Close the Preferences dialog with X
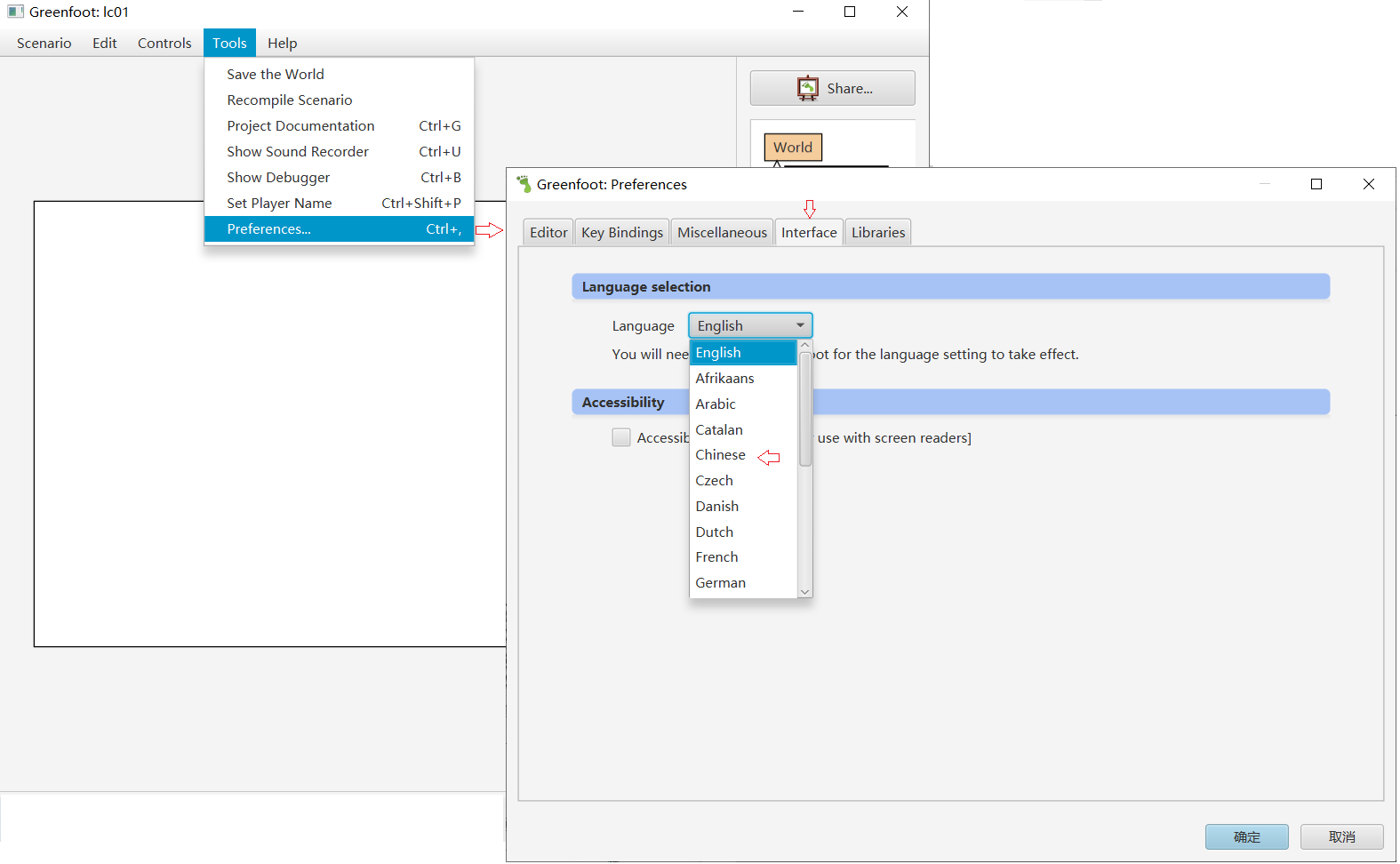 point(1368,184)
